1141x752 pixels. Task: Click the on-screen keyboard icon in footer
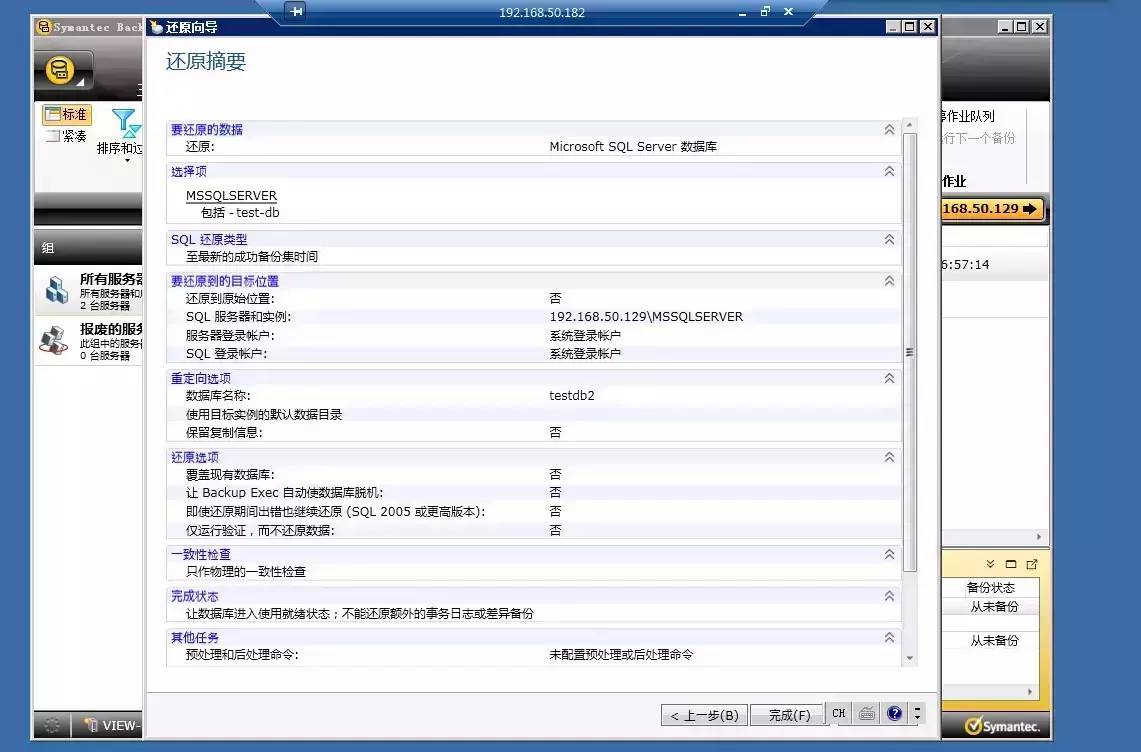866,714
